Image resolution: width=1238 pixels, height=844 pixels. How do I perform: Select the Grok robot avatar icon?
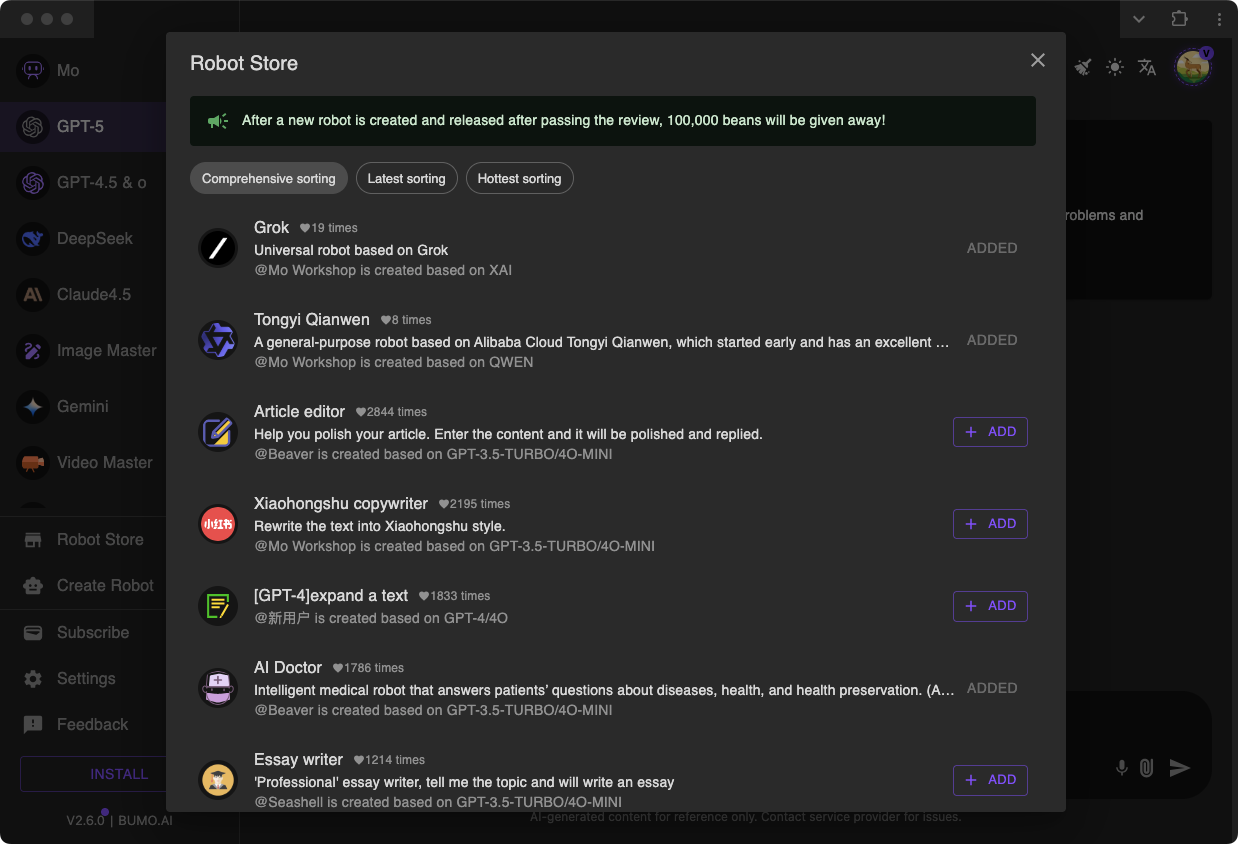(218, 248)
